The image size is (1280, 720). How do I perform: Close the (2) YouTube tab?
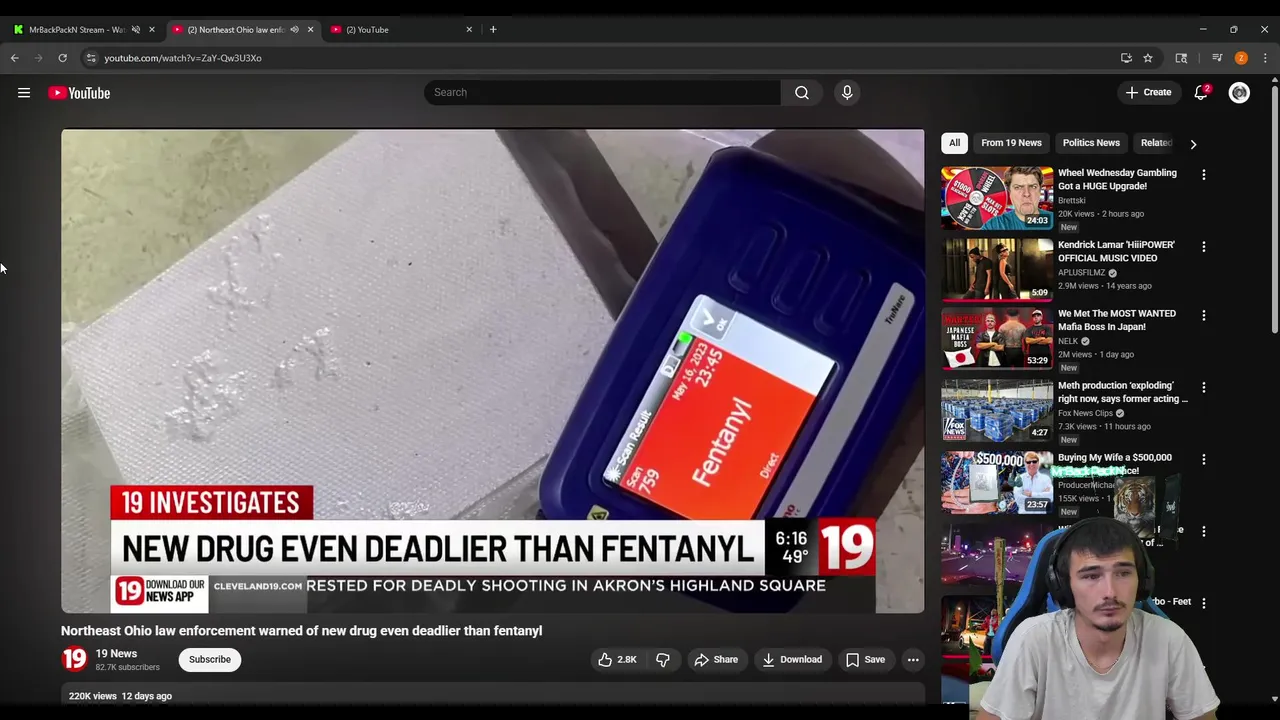(469, 30)
